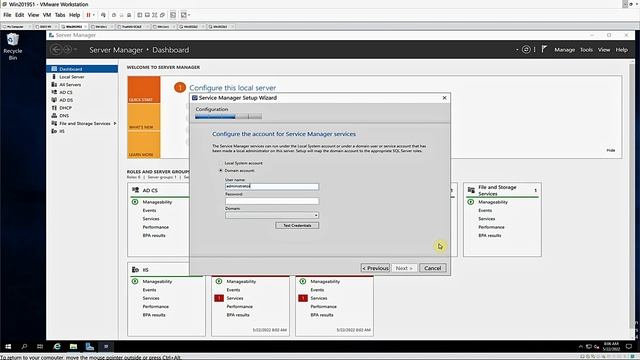640x360 pixels.
Task: Click Cancel in the setup wizard
Action: tap(433, 268)
